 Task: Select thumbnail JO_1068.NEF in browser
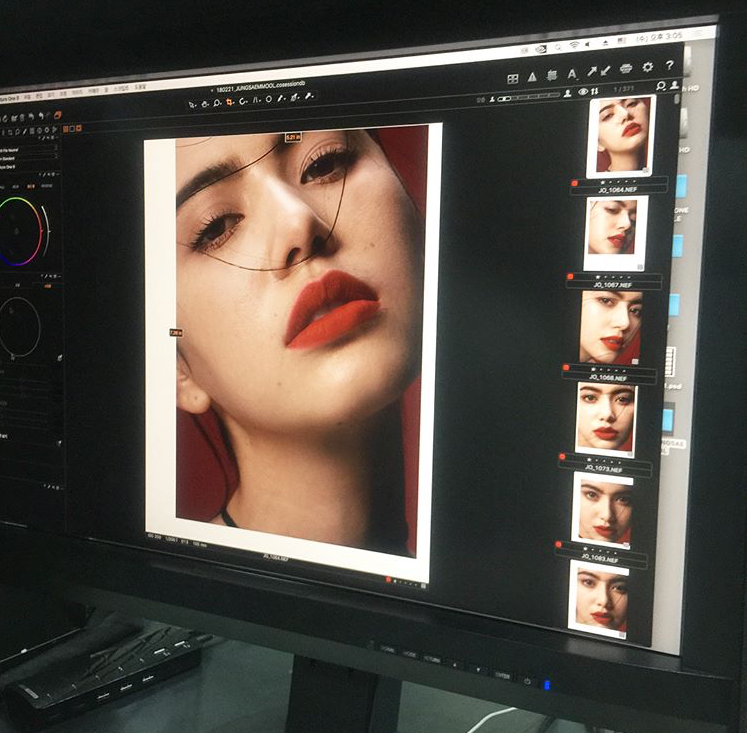(611, 328)
